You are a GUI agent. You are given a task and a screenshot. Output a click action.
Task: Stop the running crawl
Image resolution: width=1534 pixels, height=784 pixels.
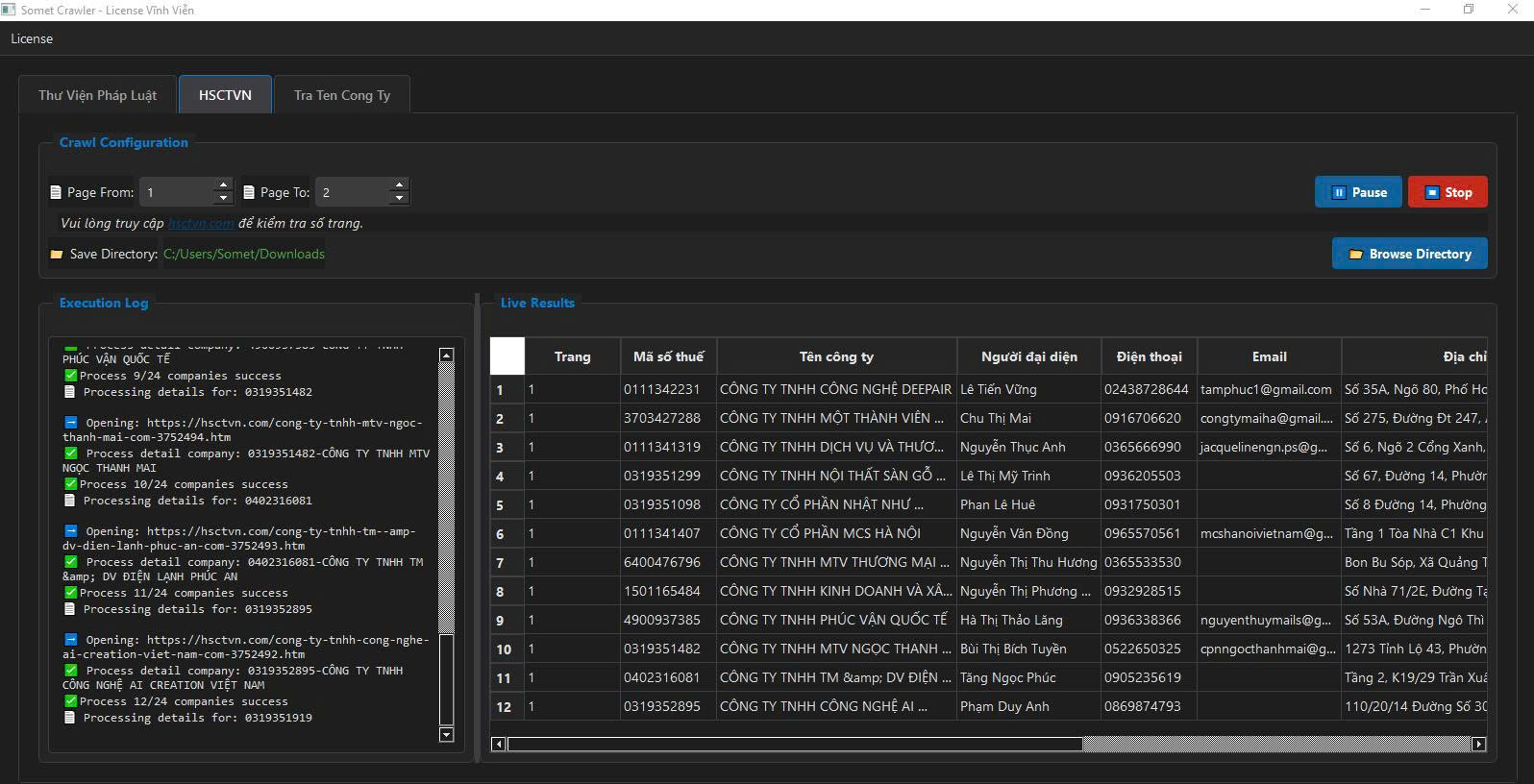(x=1447, y=192)
